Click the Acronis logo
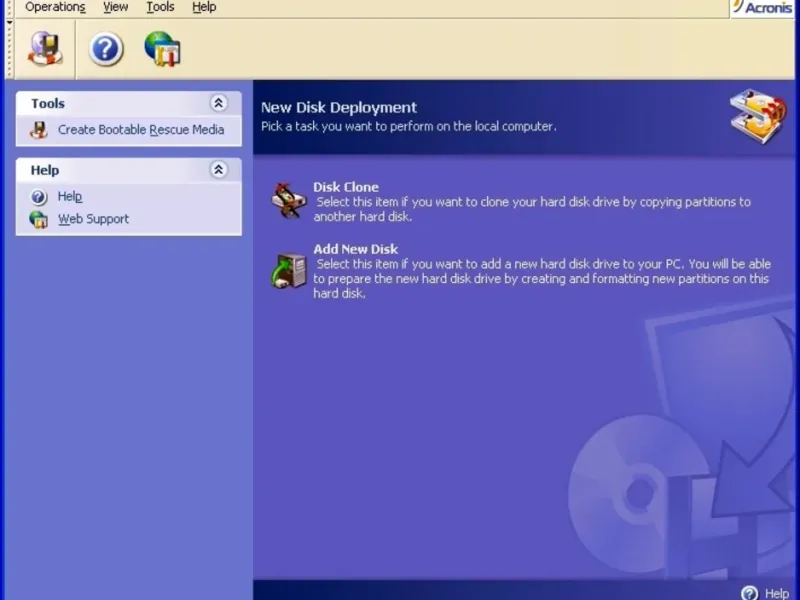The width and height of the screenshot is (800, 600). coord(762,8)
